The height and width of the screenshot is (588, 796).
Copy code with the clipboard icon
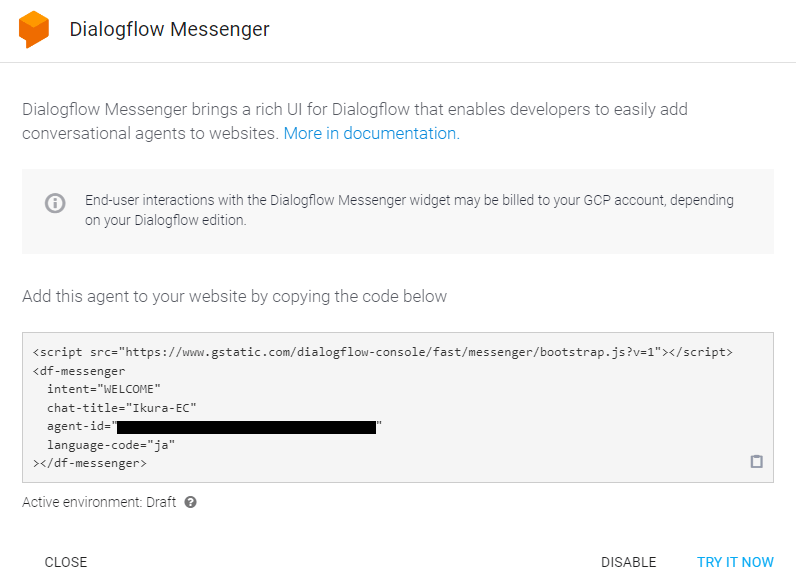pyautogui.click(x=756, y=461)
